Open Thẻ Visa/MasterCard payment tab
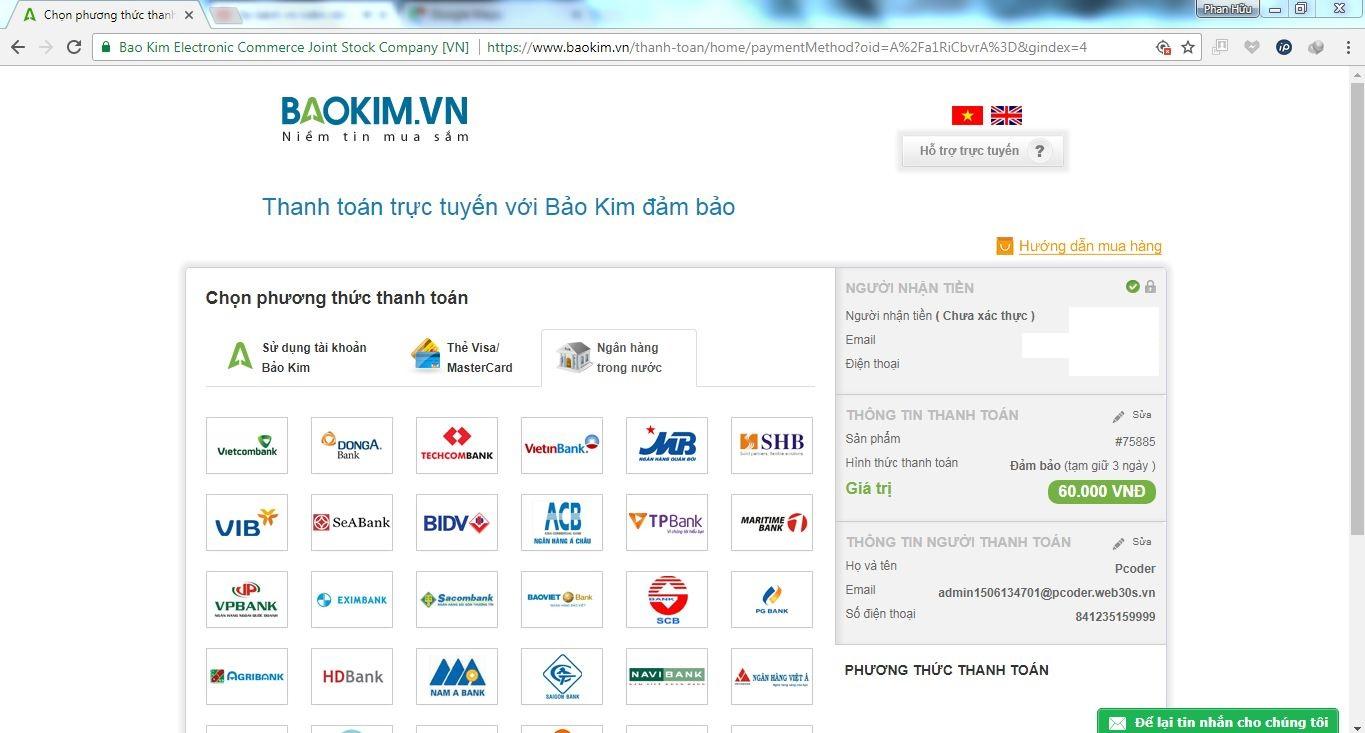 point(462,357)
